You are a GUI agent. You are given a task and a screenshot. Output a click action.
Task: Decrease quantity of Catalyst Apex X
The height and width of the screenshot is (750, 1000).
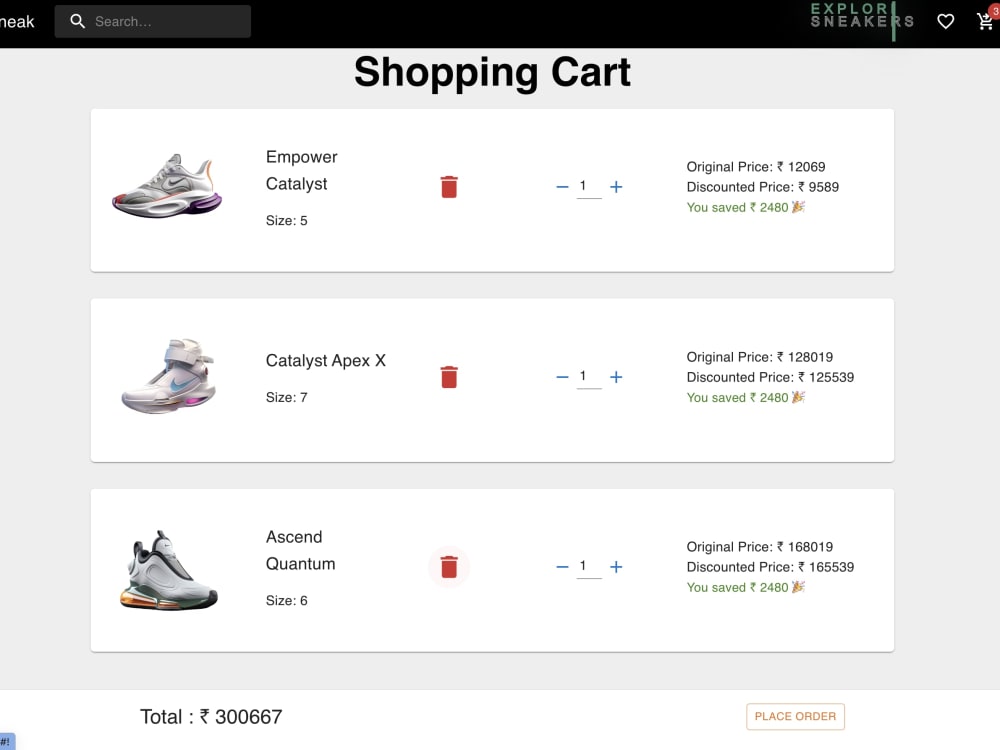tap(562, 377)
